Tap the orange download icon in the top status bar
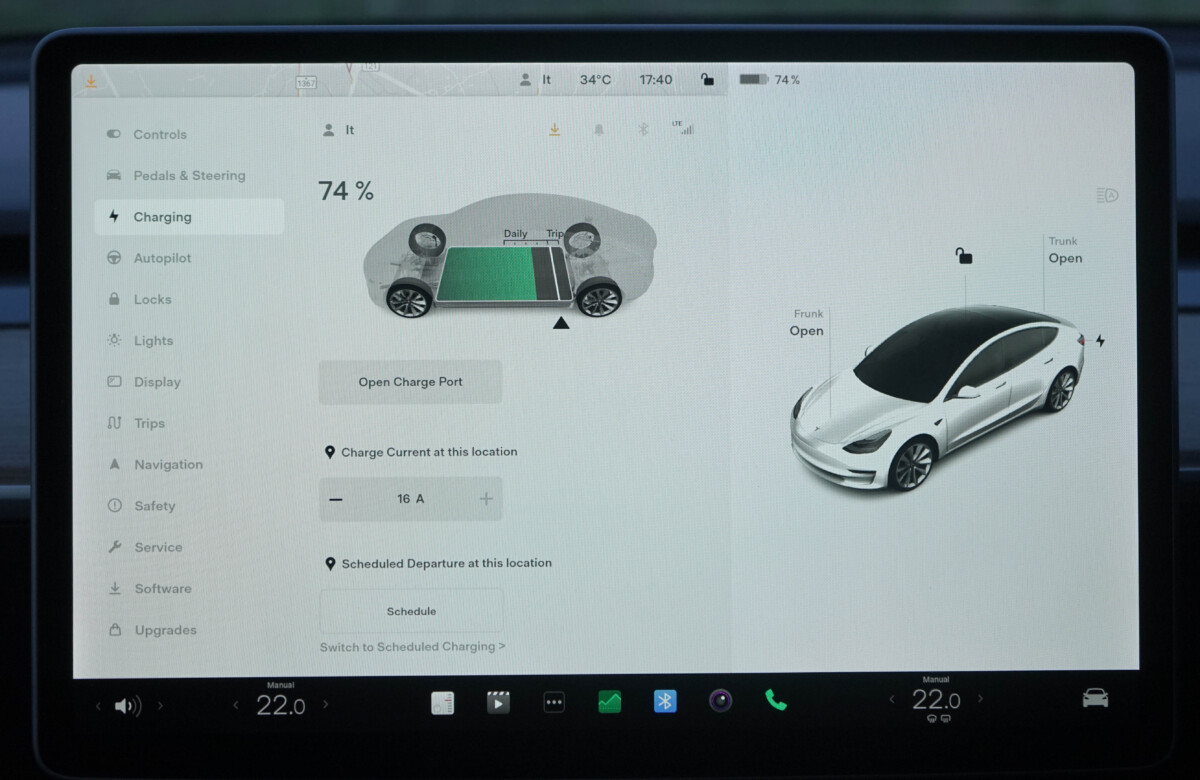 pyautogui.click(x=91, y=81)
